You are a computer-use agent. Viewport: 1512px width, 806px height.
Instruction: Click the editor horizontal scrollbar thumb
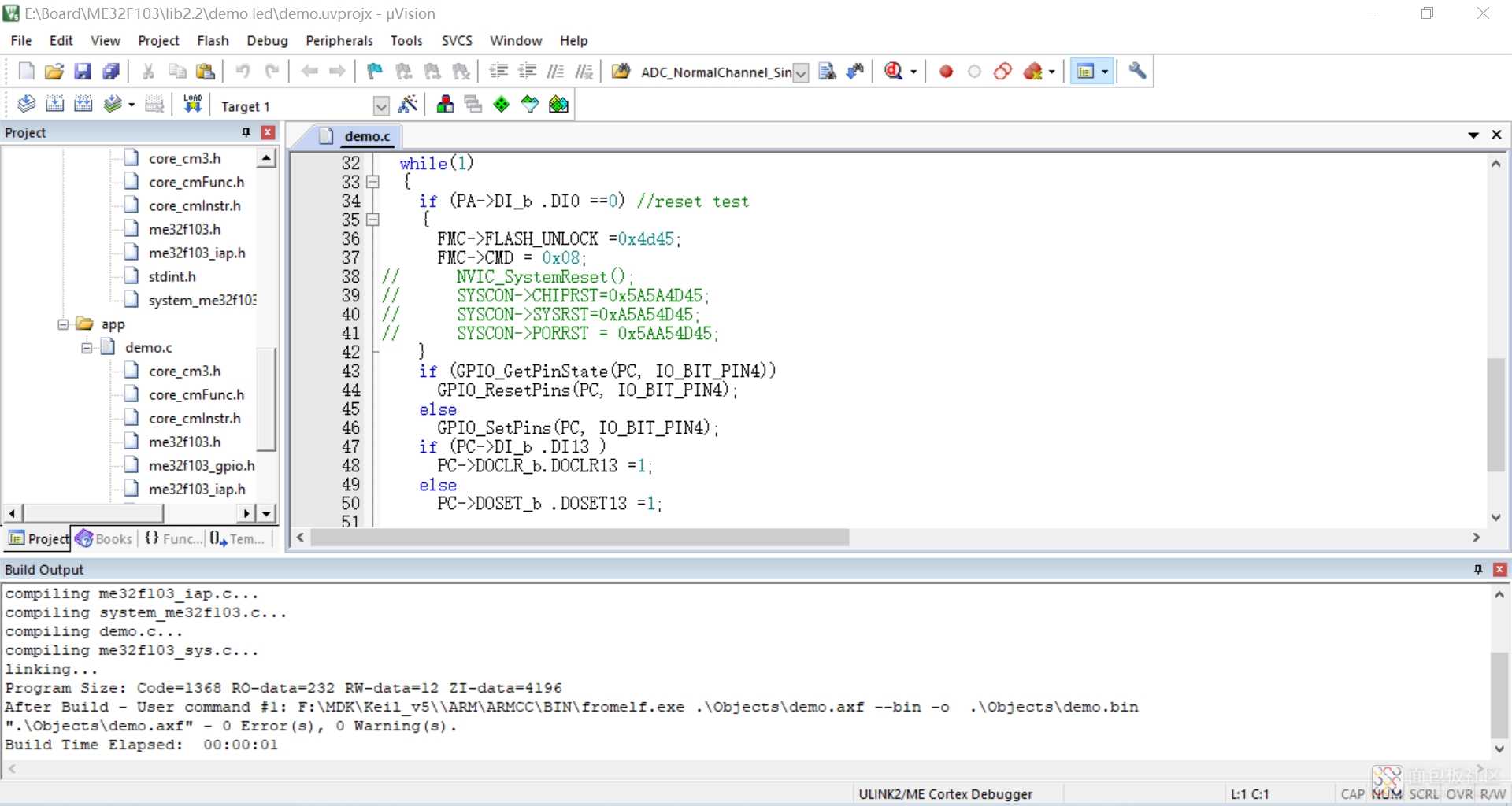[580, 538]
